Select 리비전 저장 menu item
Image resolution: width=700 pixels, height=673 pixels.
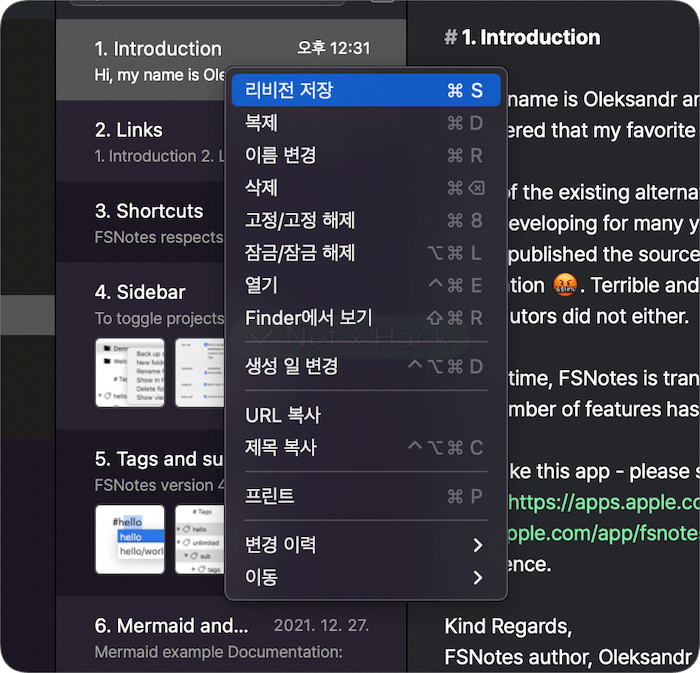tap(366, 90)
